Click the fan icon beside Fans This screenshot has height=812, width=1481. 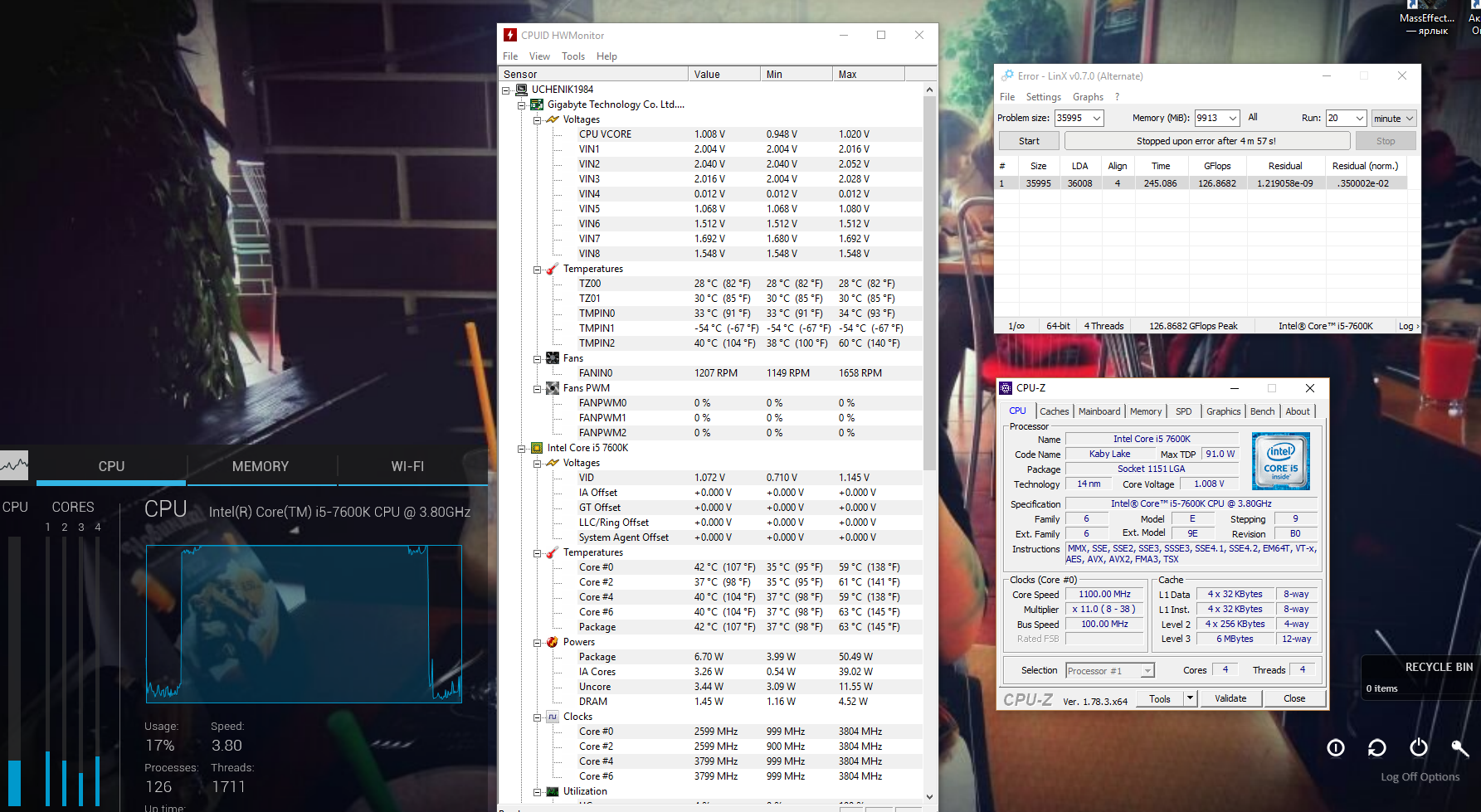click(x=553, y=358)
